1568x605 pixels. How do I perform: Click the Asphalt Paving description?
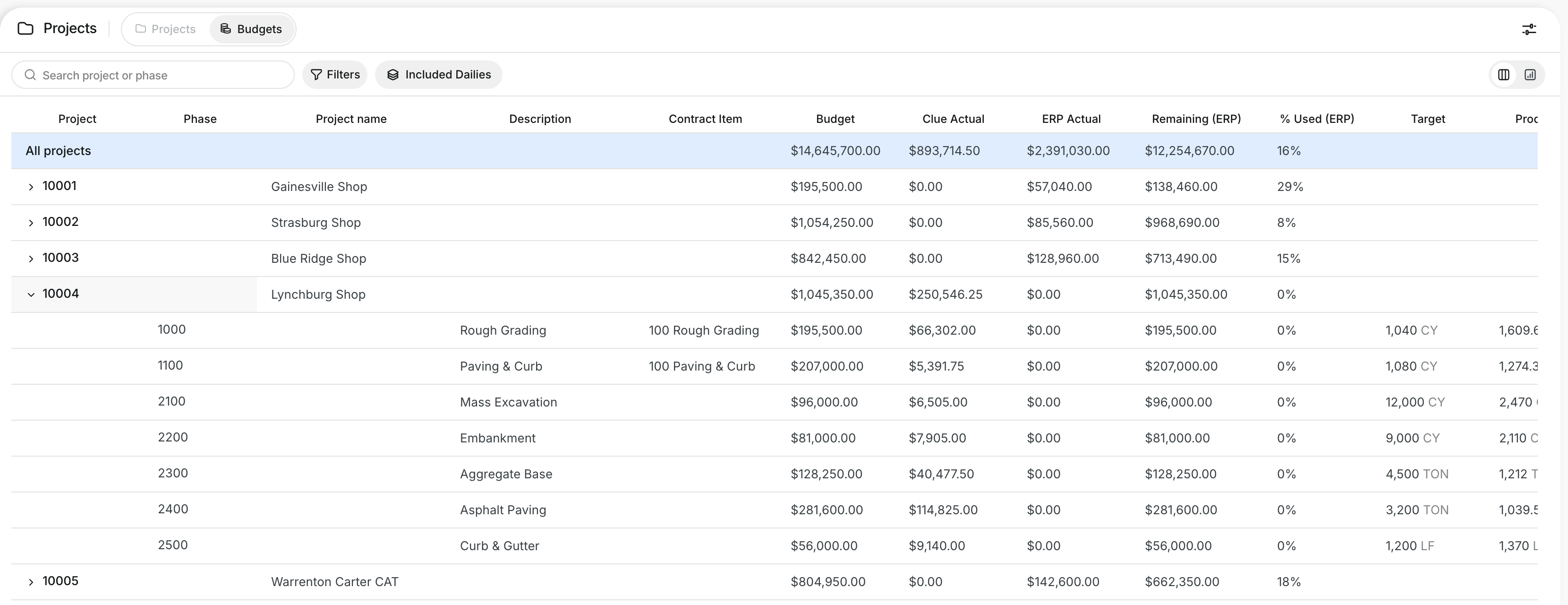tap(503, 510)
